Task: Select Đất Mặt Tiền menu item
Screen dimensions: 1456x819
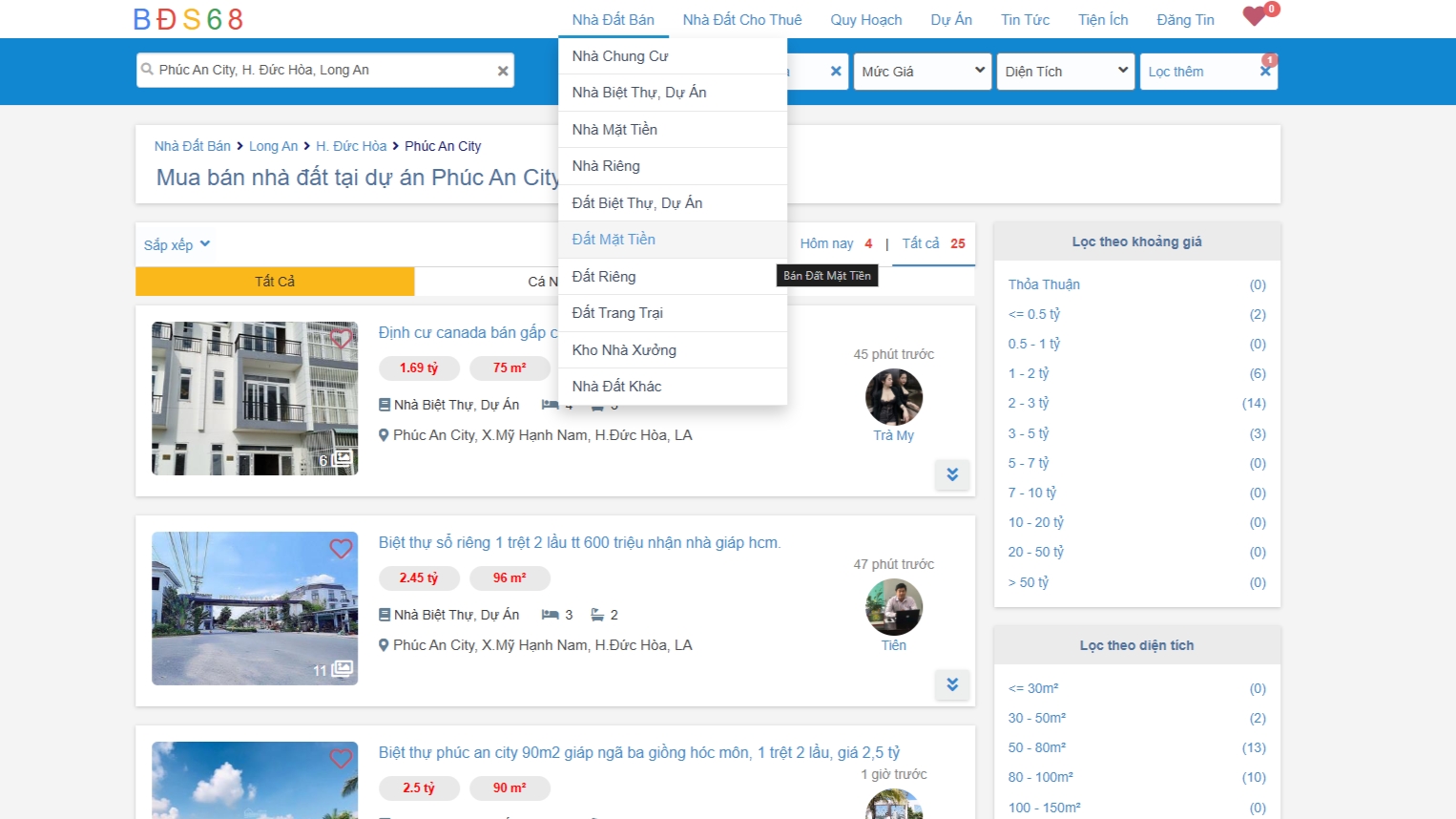Action: coord(673,240)
